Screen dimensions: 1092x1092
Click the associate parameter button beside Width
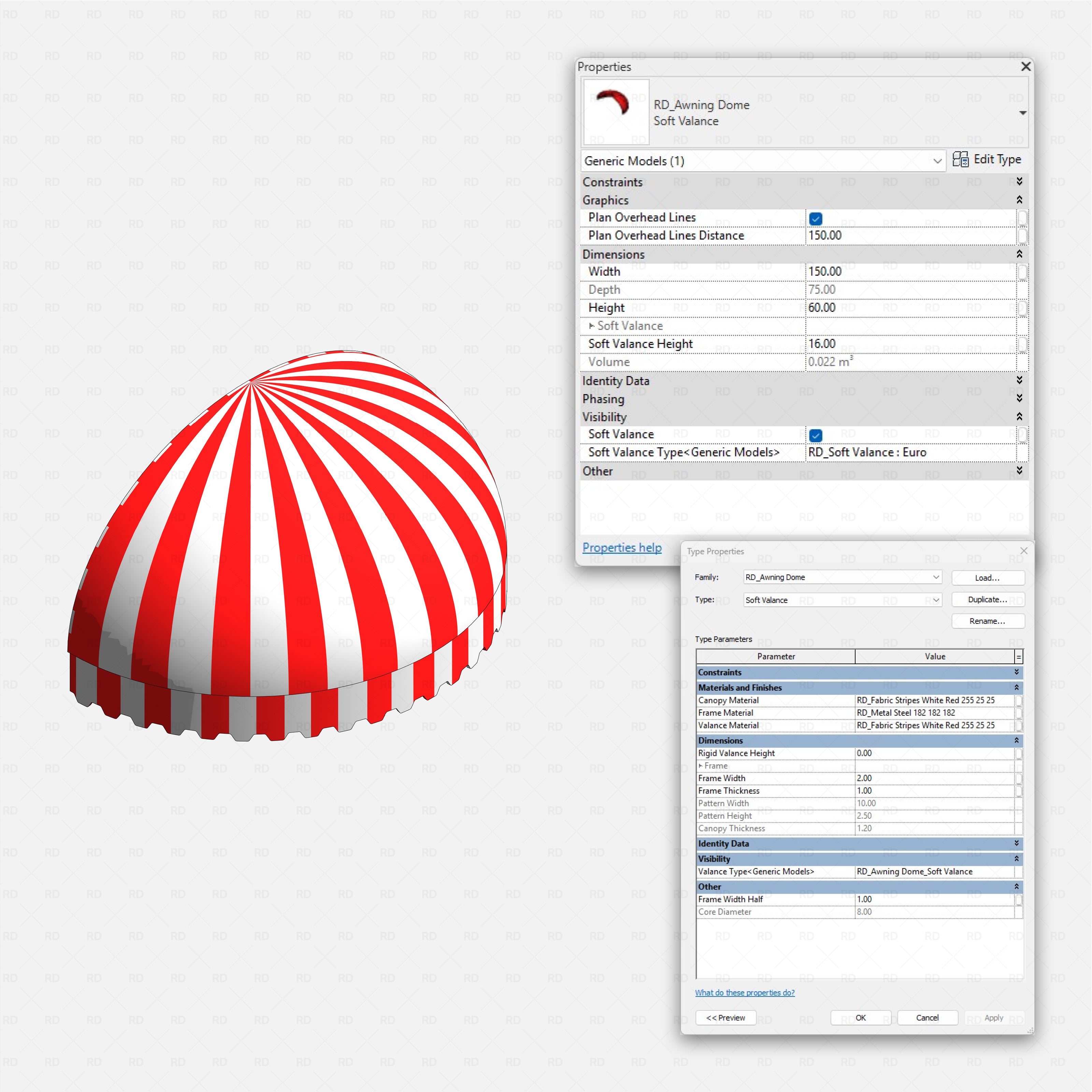(x=1022, y=272)
